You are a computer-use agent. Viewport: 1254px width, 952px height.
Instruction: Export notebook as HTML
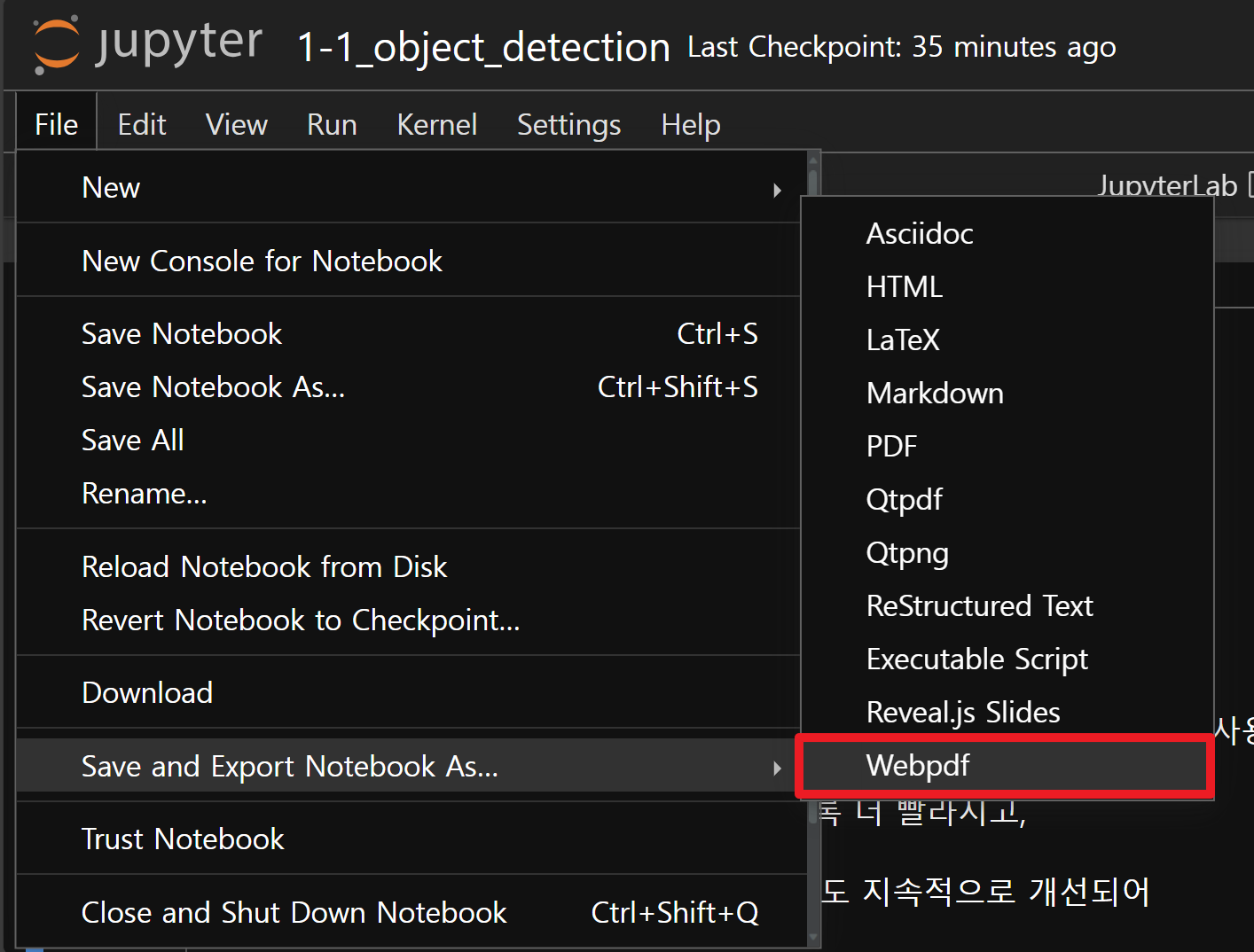pos(1007,287)
